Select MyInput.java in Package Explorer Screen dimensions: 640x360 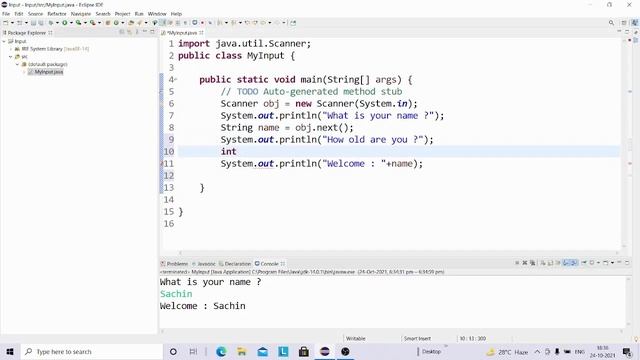[46, 72]
